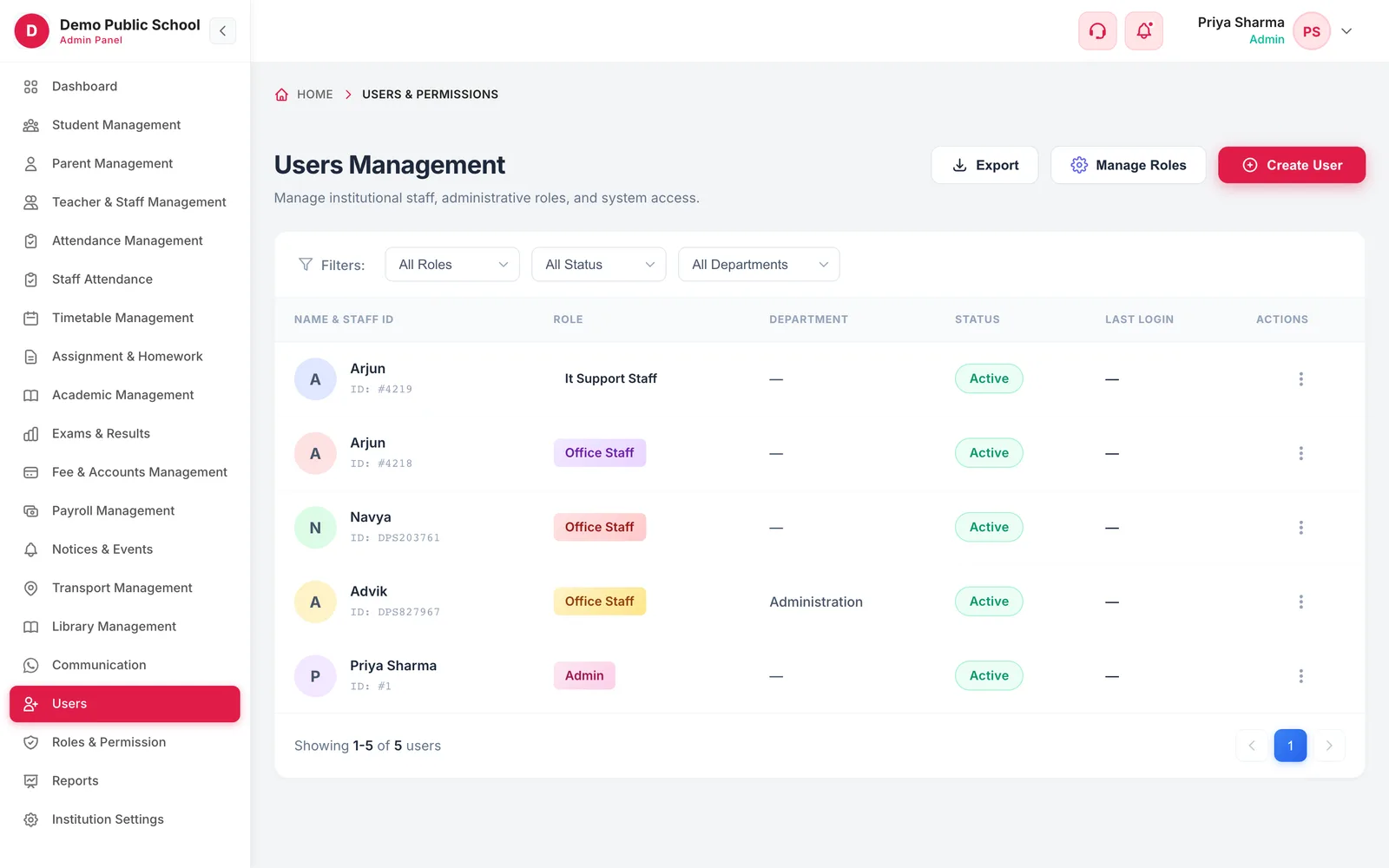Go to the next page arrow
Viewport: 1389px width, 868px height.
[x=1329, y=746]
